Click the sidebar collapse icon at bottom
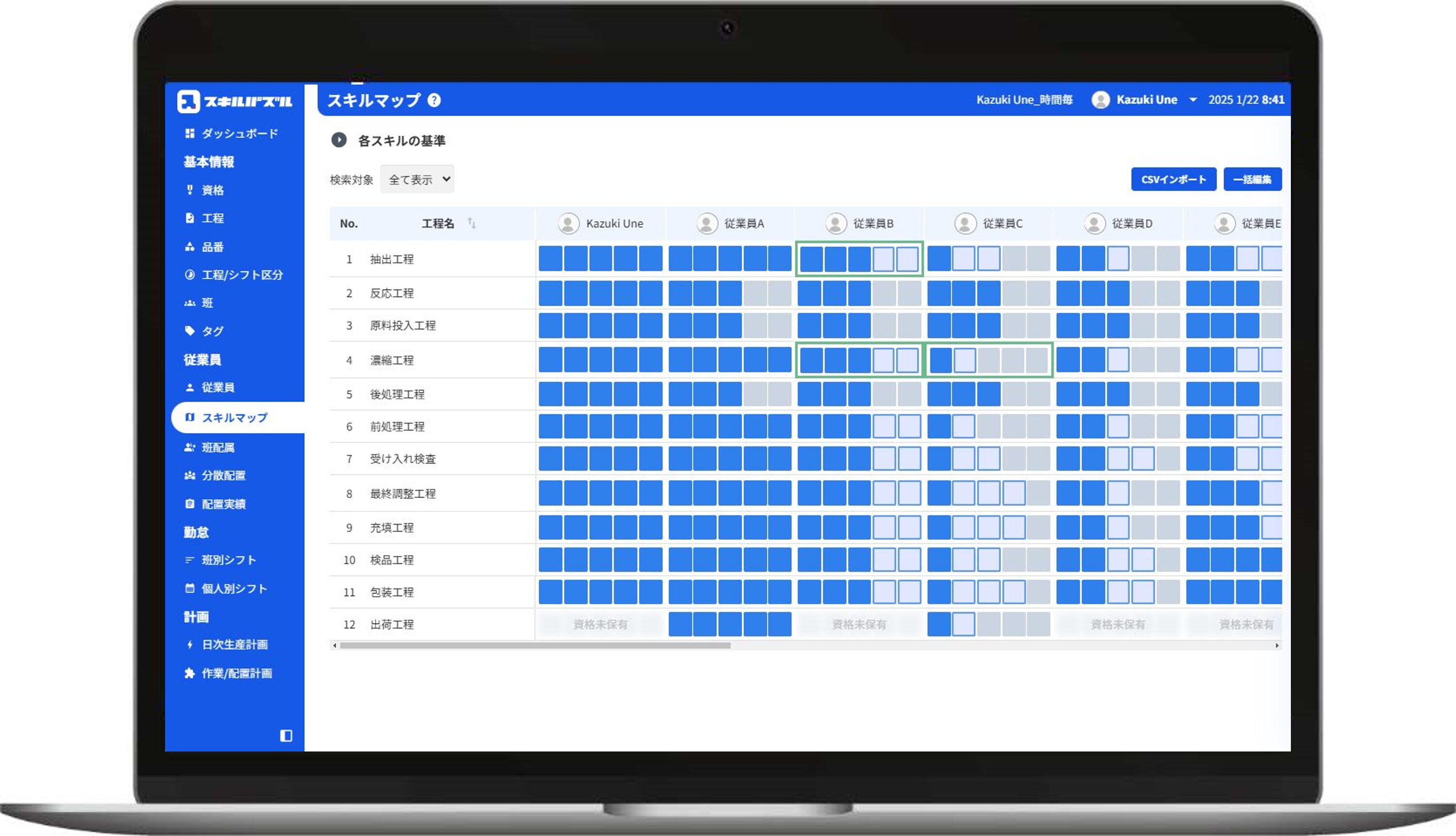Screen dimensions: 1456x836 click(x=286, y=735)
